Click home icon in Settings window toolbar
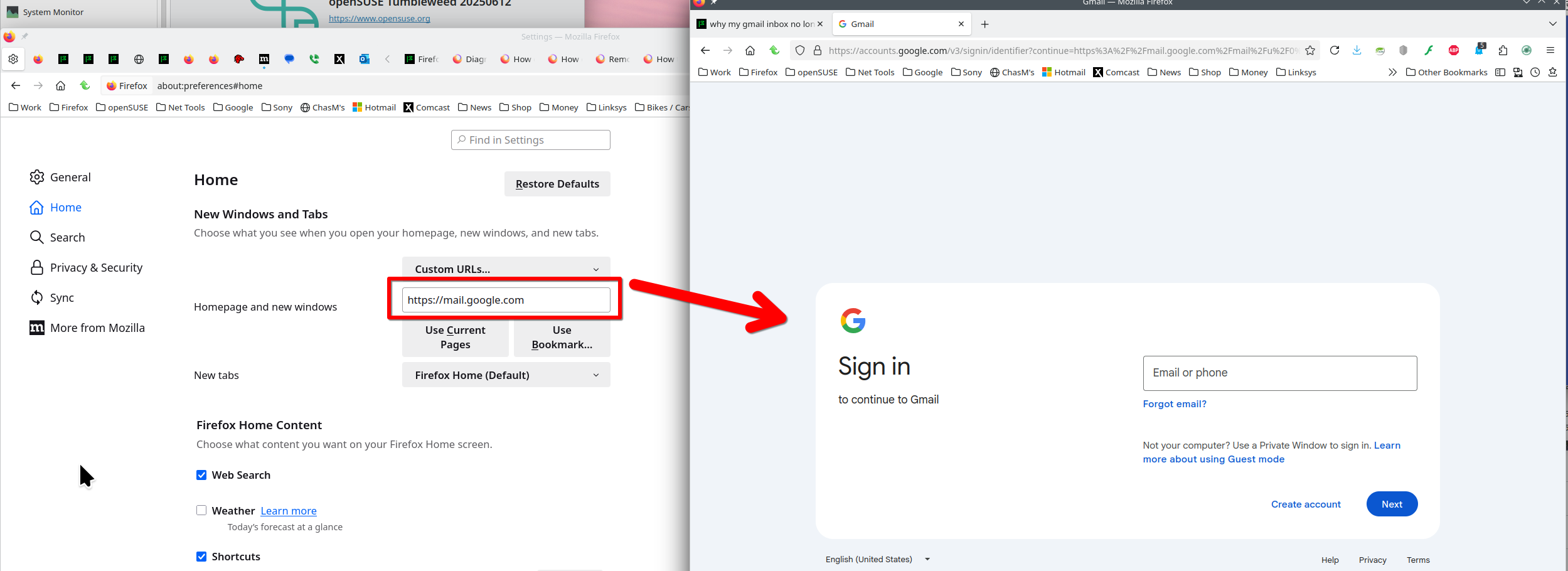The image size is (1568, 571). 60,85
